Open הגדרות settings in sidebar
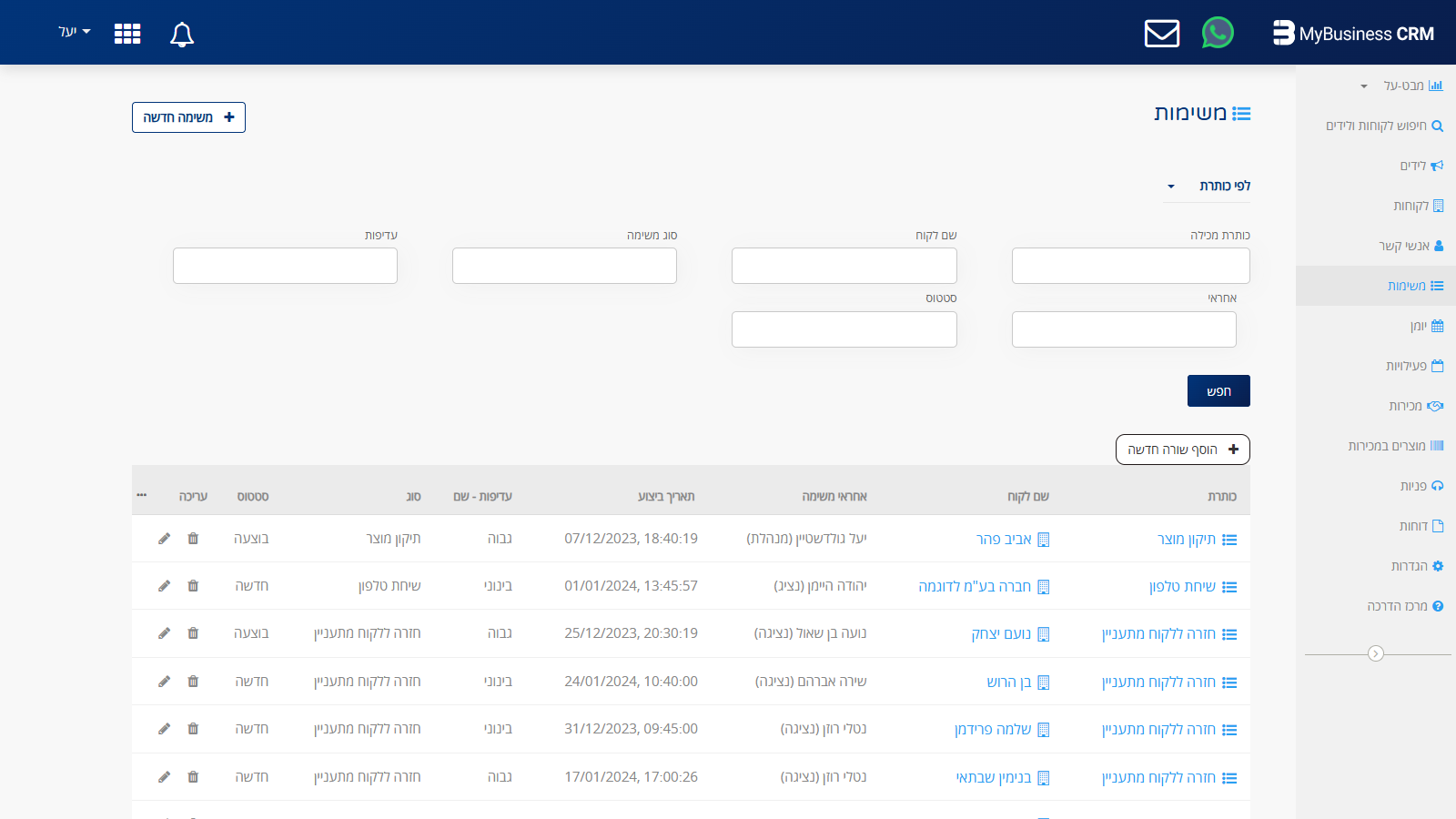The image size is (1456, 819). (1416, 566)
